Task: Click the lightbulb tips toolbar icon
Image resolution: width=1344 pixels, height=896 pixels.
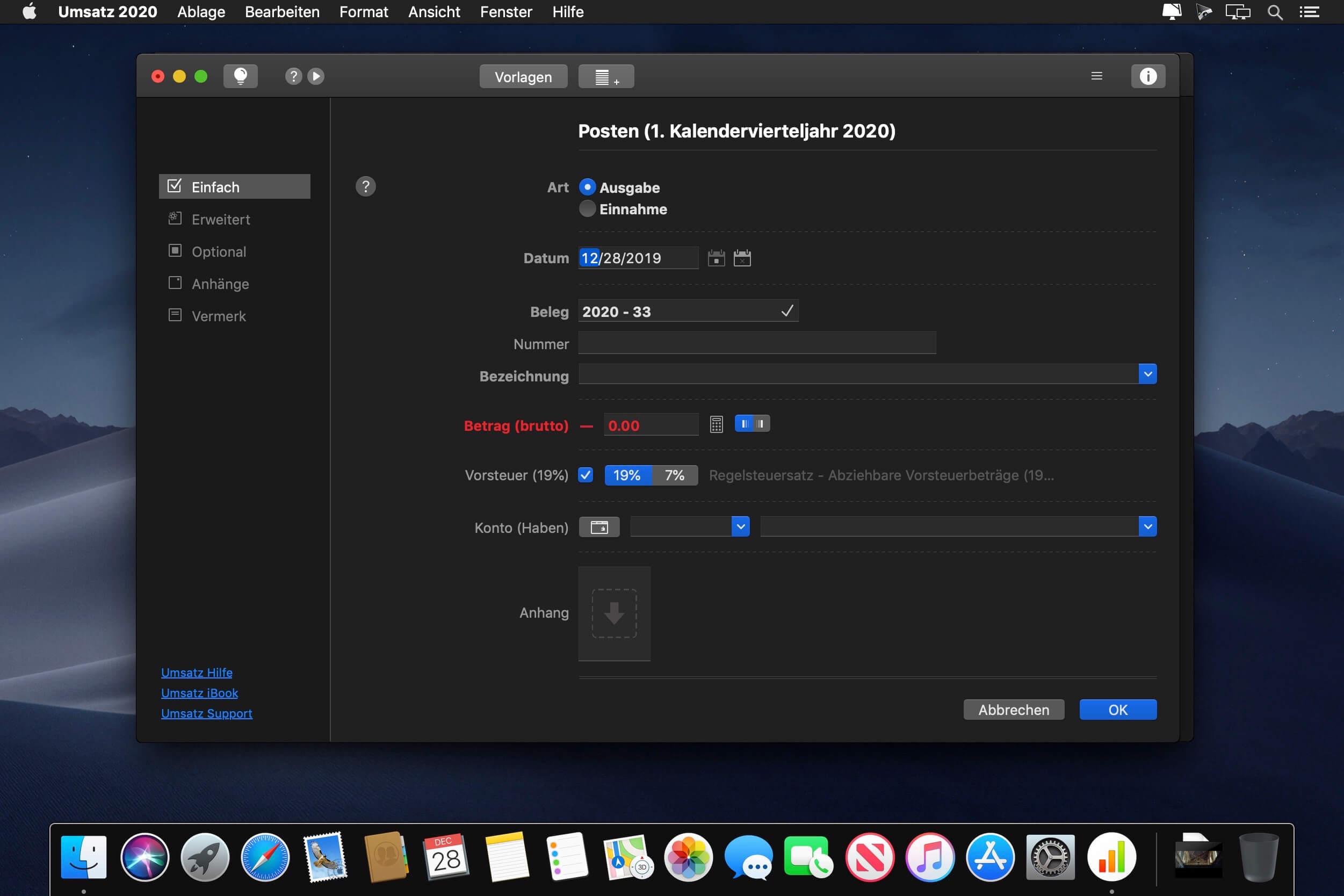Action: 240,76
